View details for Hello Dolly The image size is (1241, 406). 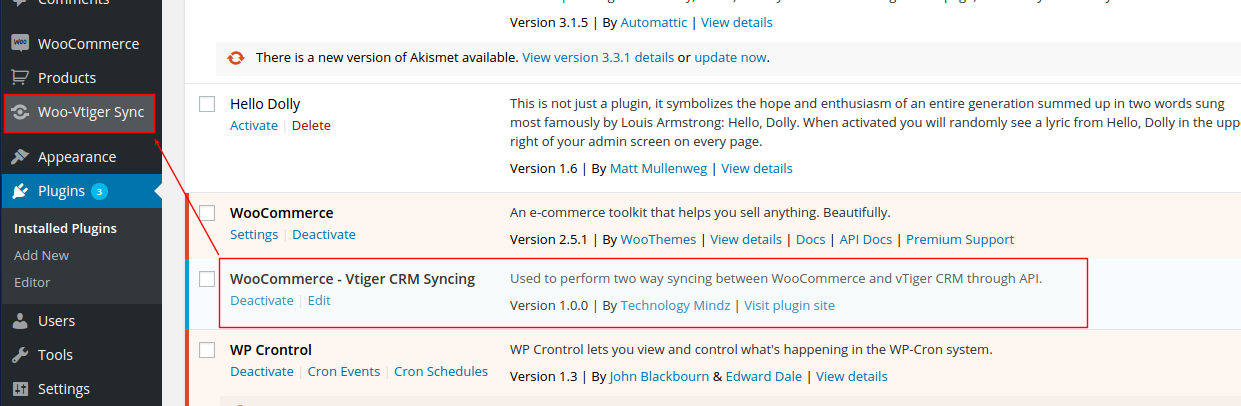click(x=757, y=168)
